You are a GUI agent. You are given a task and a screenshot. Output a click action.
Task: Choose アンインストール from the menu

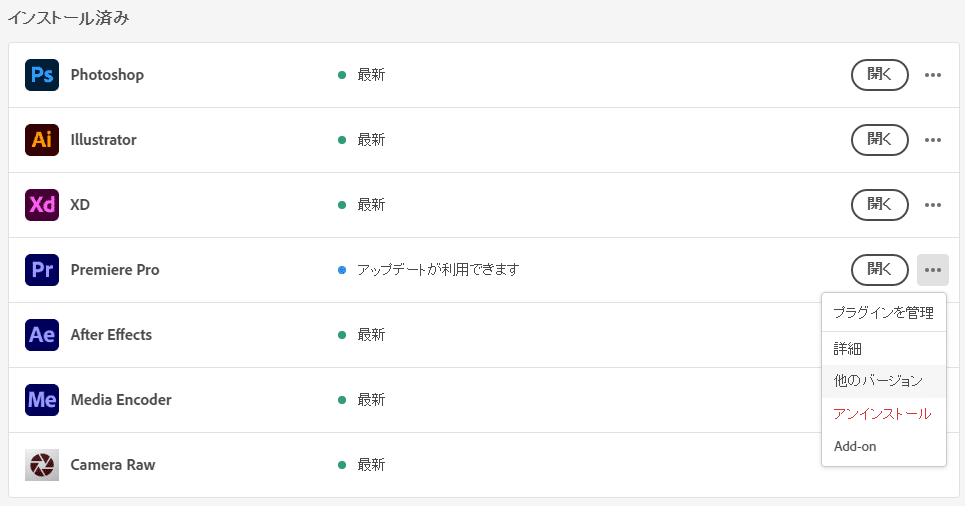pyautogui.click(x=882, y=414)
